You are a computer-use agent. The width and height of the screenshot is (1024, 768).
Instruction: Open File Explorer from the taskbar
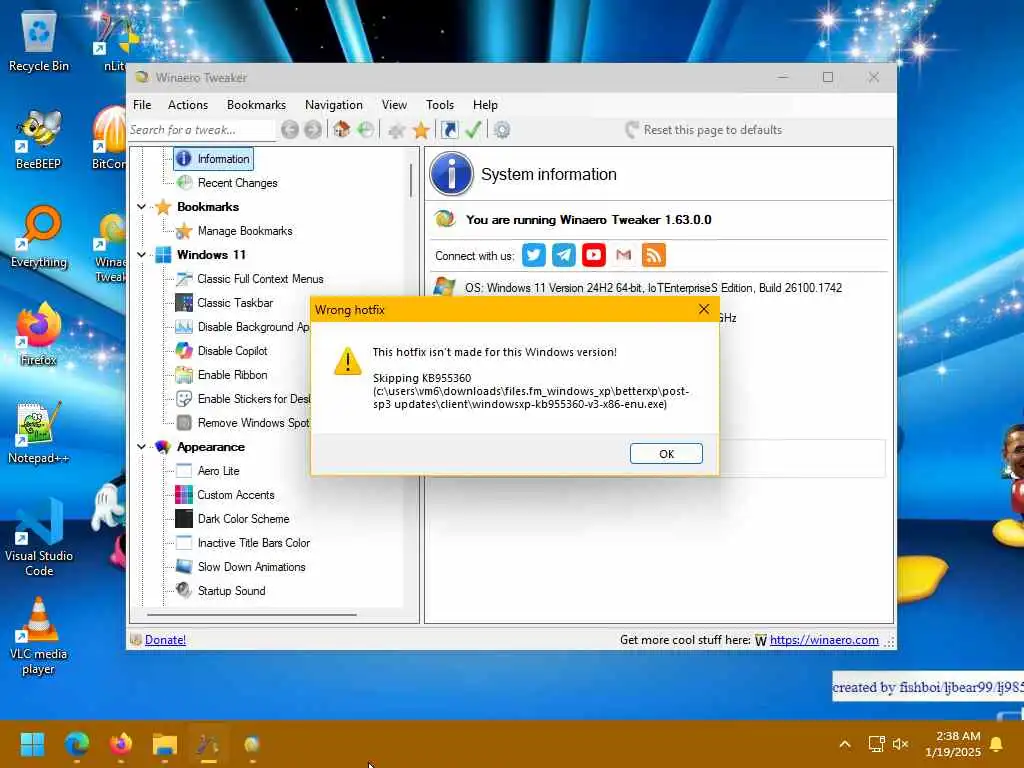[165, 744]
